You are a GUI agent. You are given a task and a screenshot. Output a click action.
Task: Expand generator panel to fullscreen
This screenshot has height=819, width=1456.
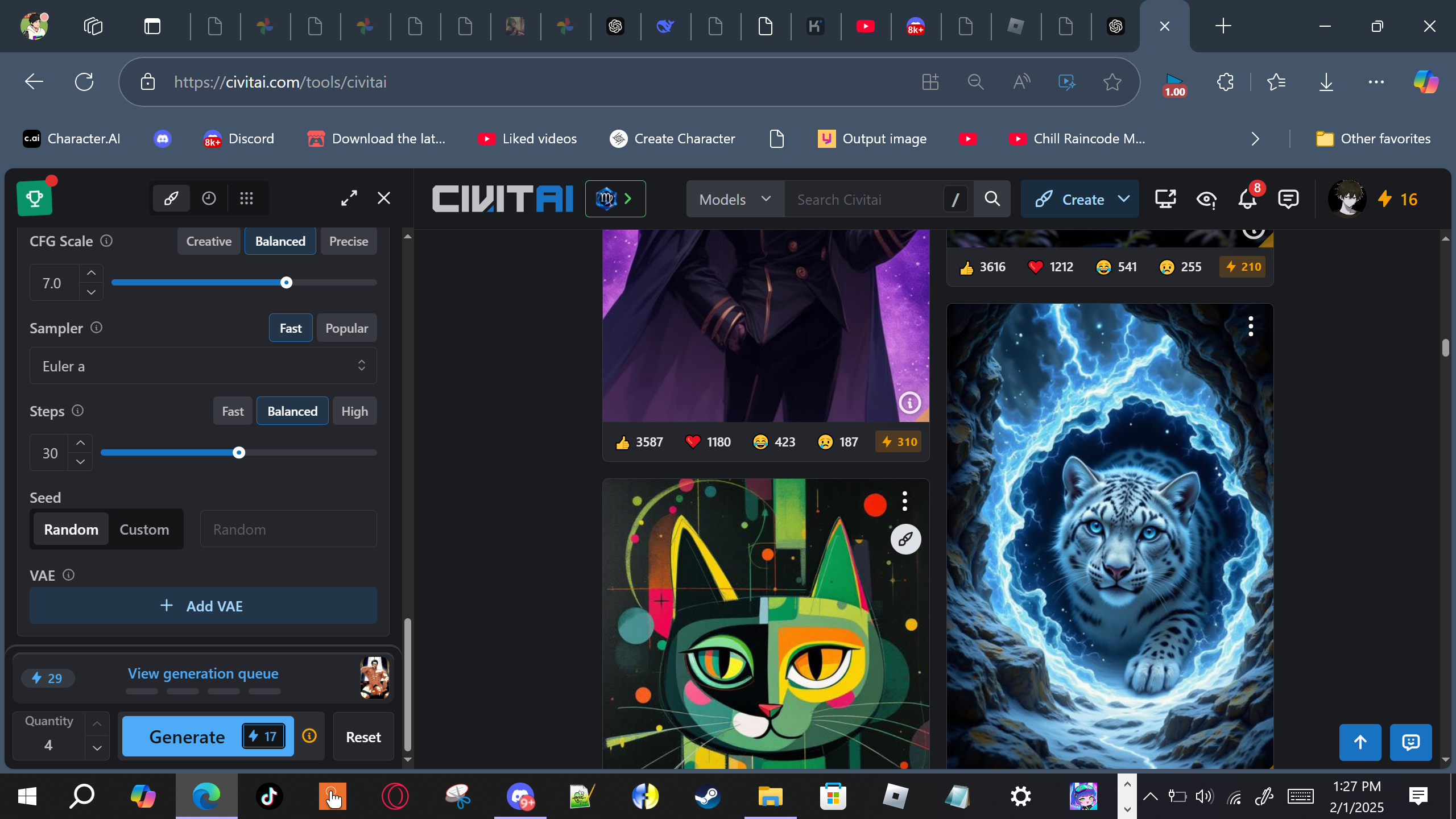pyautogui.click(x=349, y=198)
